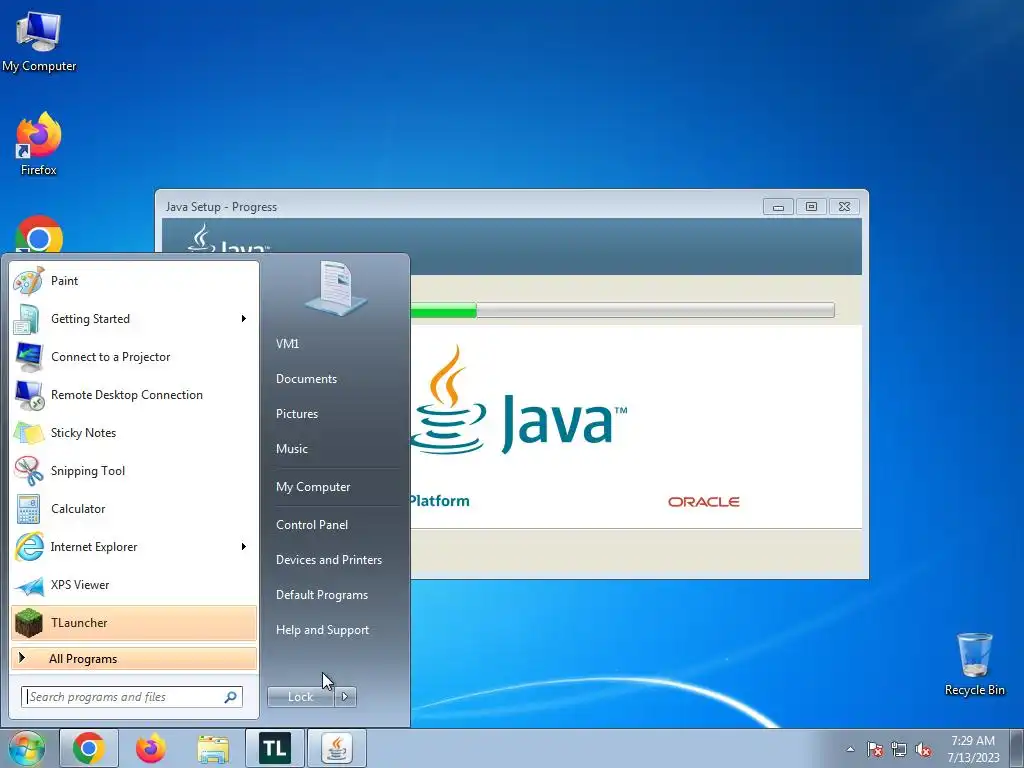Expand Internet Explorer jump list arrow
Viewport: 1024px width, 768px height.
point(244,547)
